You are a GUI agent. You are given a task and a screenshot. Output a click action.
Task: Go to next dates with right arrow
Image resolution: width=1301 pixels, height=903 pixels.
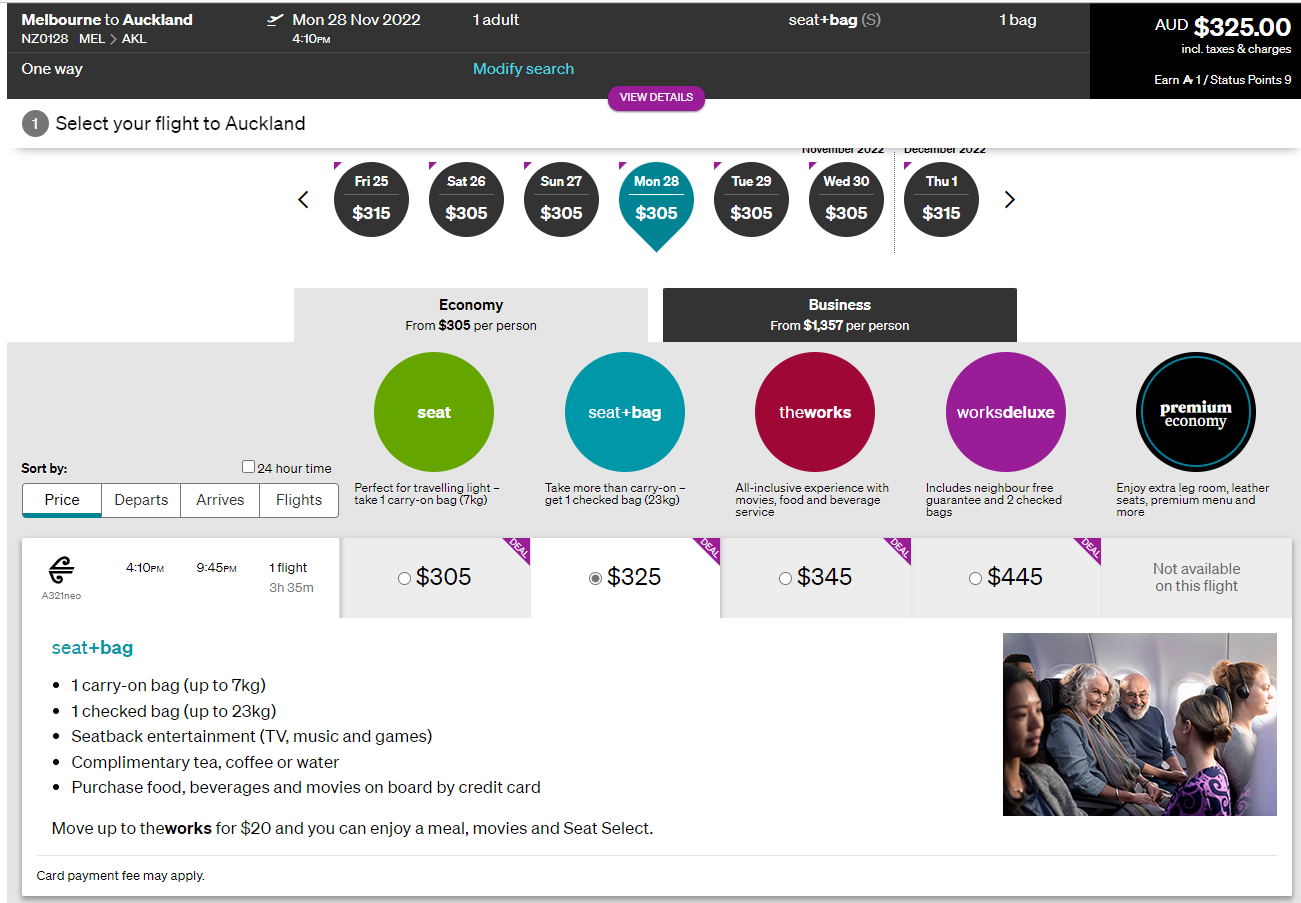[1009, 199]
